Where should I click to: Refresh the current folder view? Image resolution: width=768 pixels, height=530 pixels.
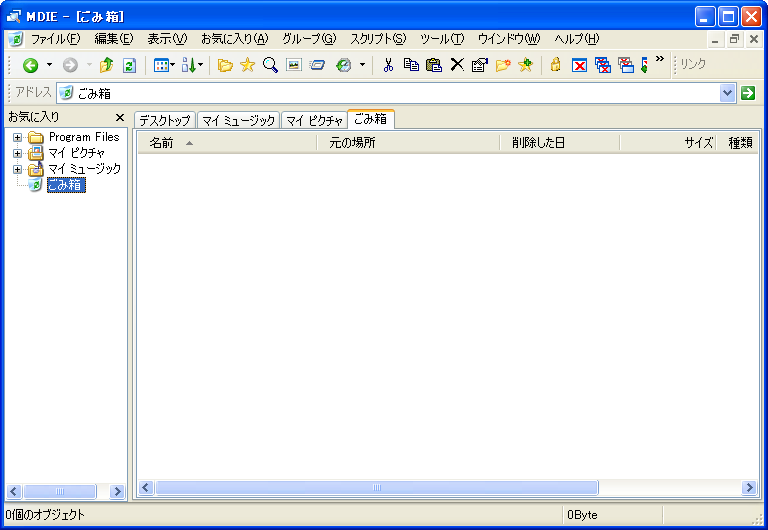[x=129, y=65]
